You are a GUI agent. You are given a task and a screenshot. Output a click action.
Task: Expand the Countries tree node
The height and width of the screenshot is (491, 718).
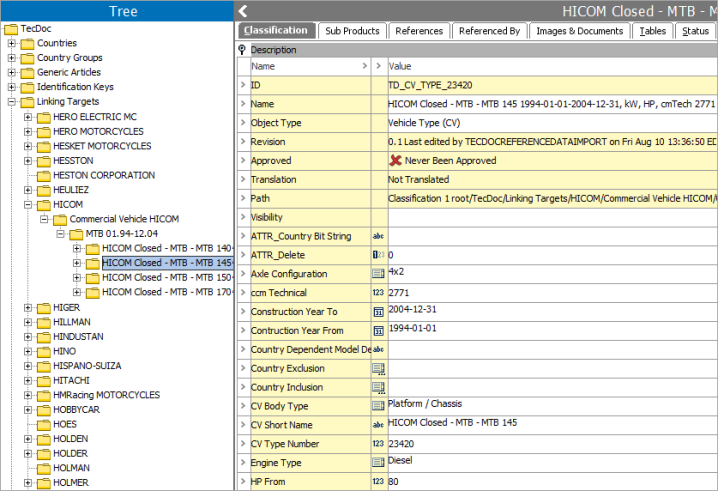pyautogui.click(x=12, y=44)
